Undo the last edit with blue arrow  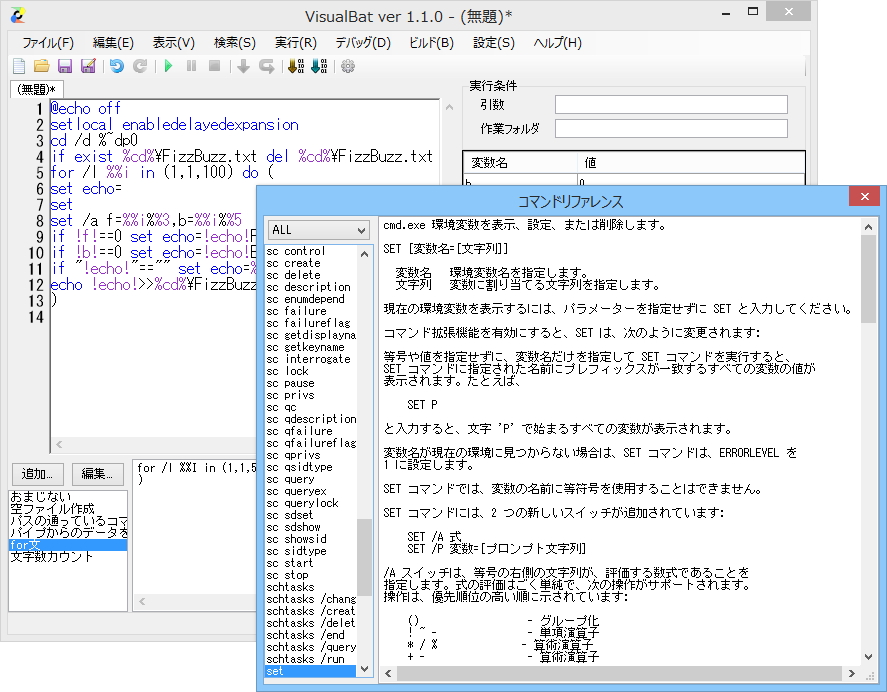pos(117,66)
